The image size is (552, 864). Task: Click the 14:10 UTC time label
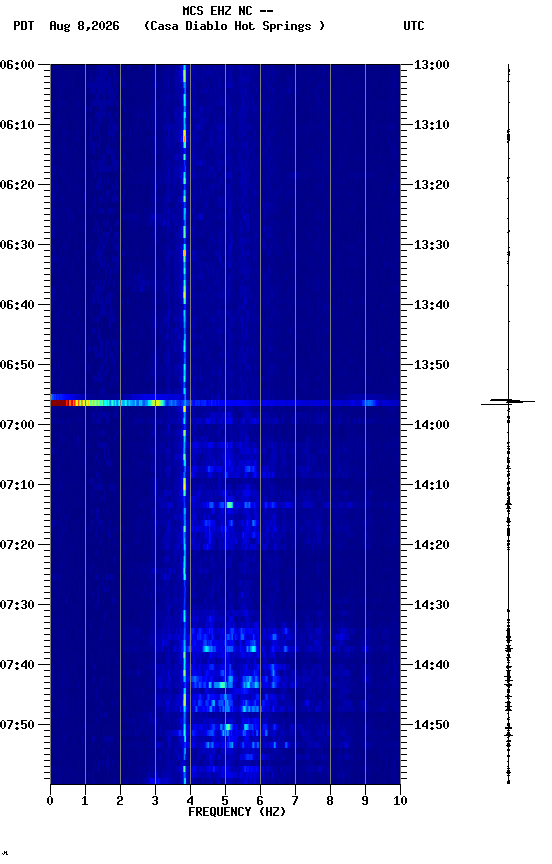(x=432, y=485)
